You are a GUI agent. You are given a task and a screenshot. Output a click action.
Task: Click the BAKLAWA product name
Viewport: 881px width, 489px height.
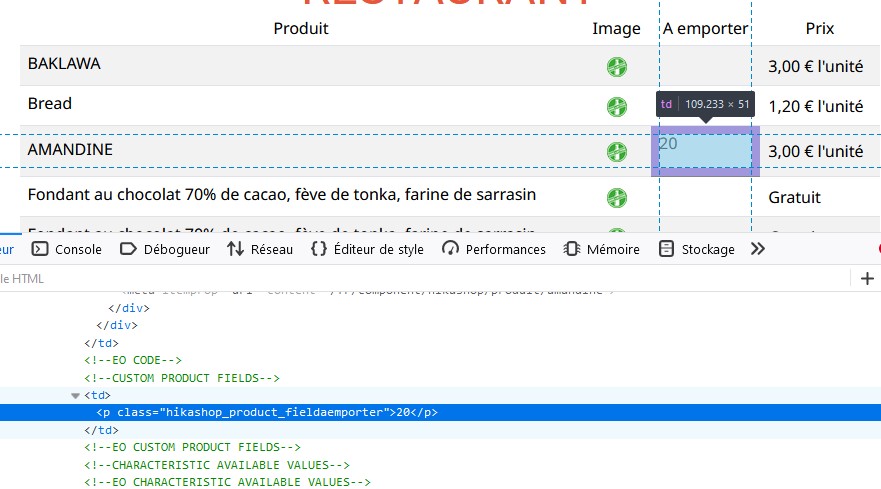64,64
